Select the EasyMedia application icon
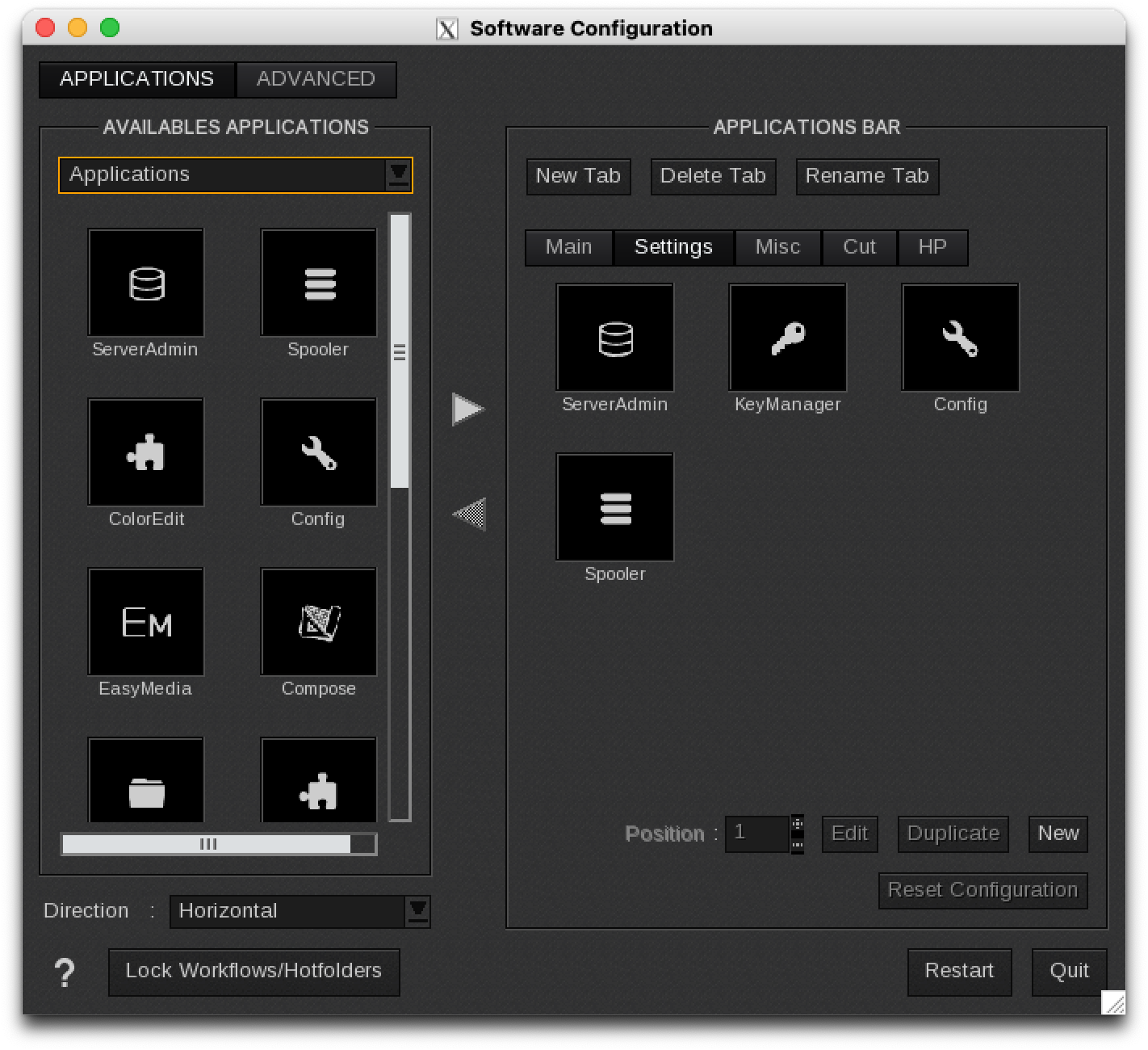 (x=146, y=622)
